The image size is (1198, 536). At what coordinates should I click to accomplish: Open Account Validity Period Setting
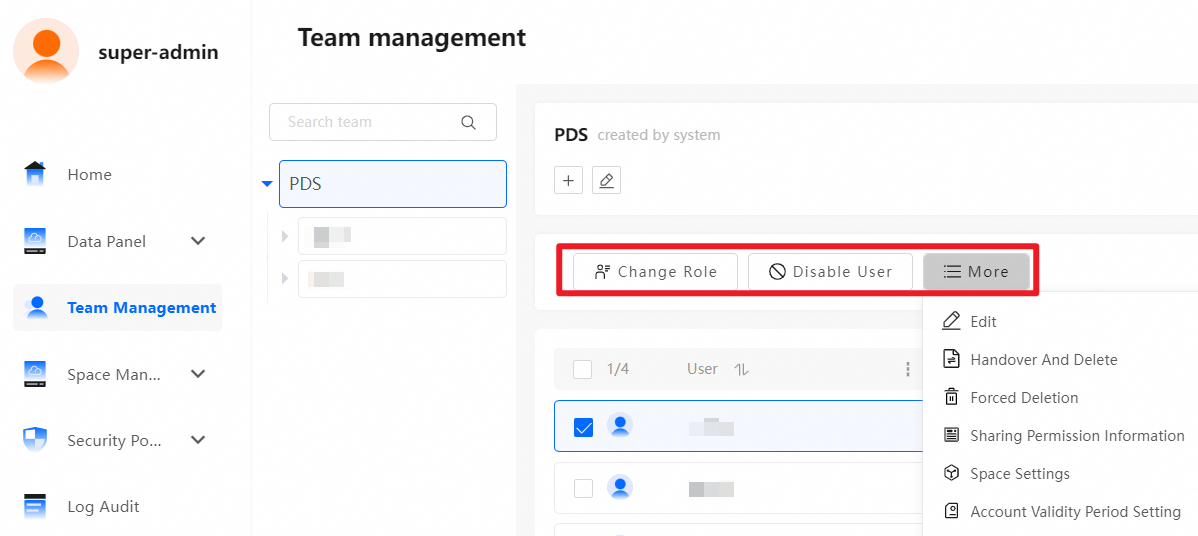1075,512
